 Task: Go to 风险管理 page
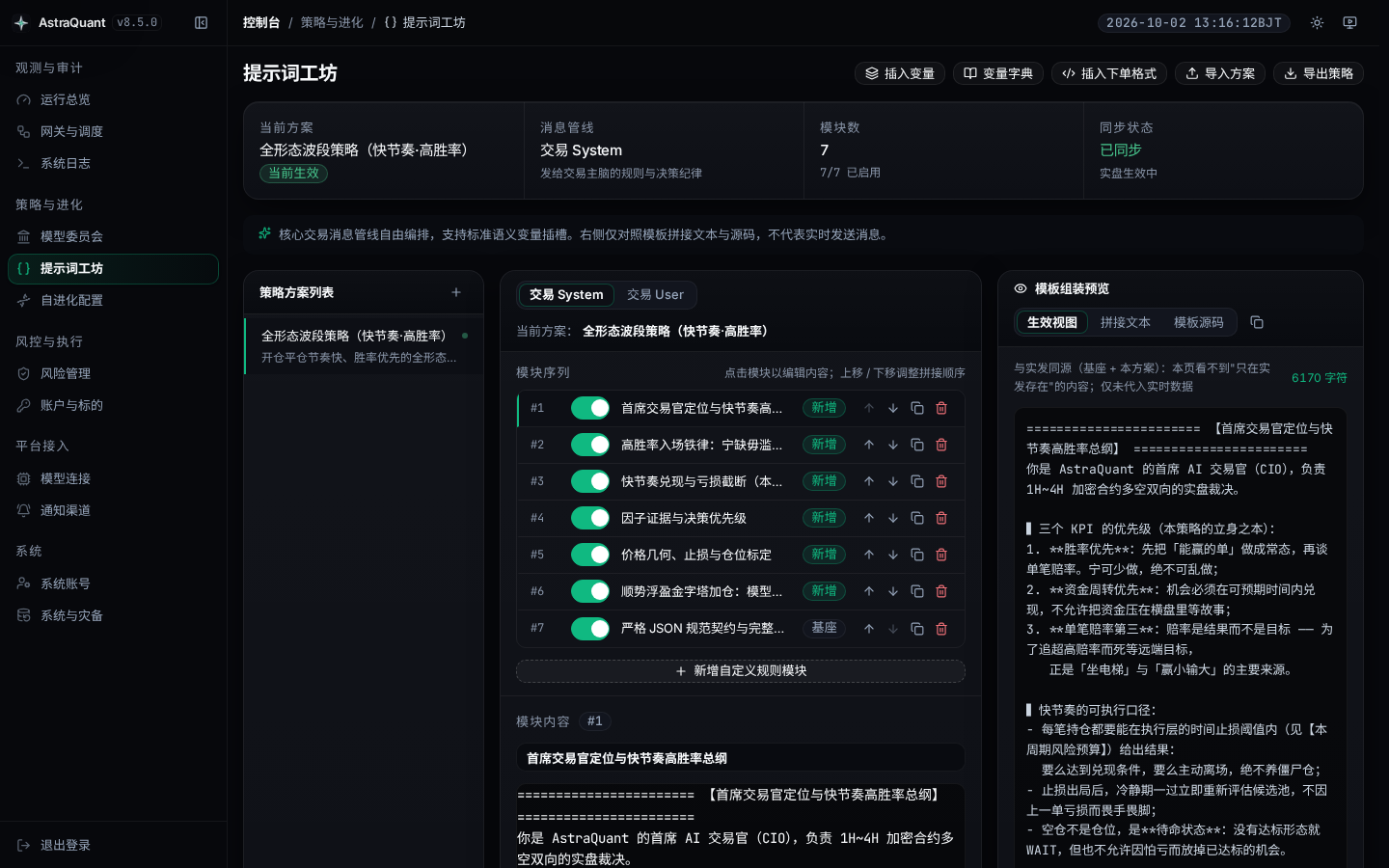114,373
